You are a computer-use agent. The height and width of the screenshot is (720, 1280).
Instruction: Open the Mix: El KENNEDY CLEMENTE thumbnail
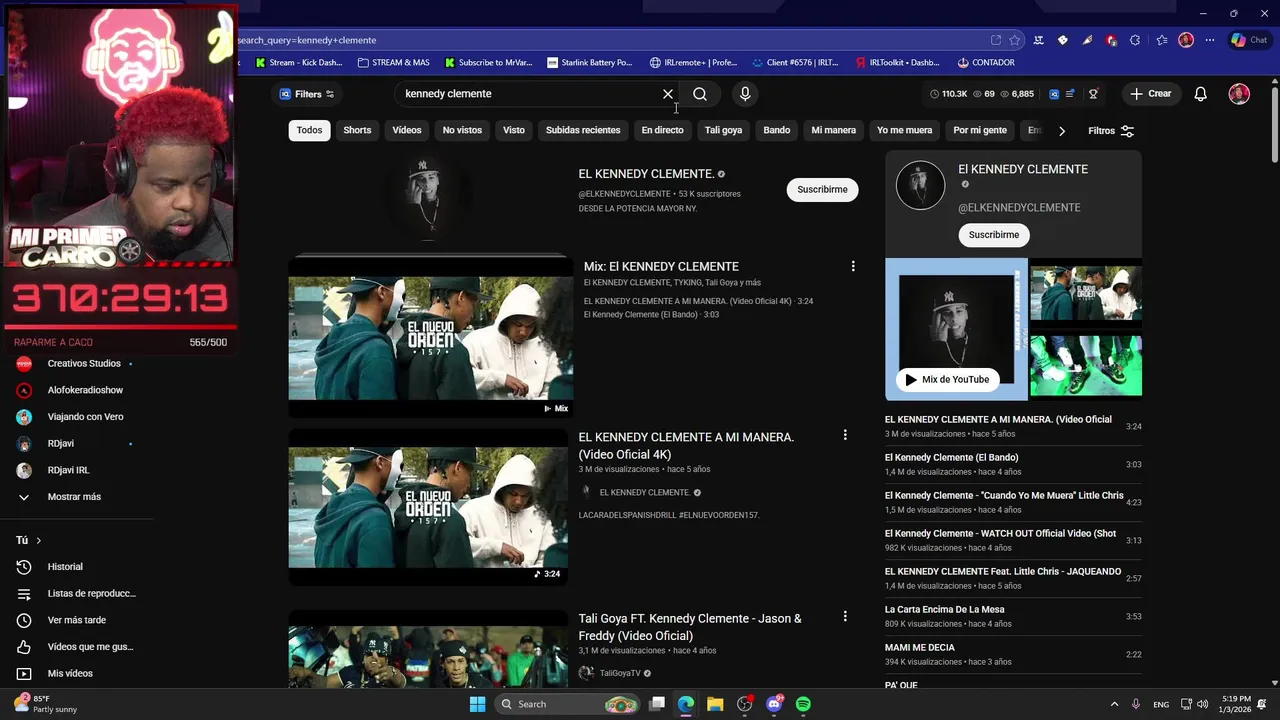tap(431, 337)
